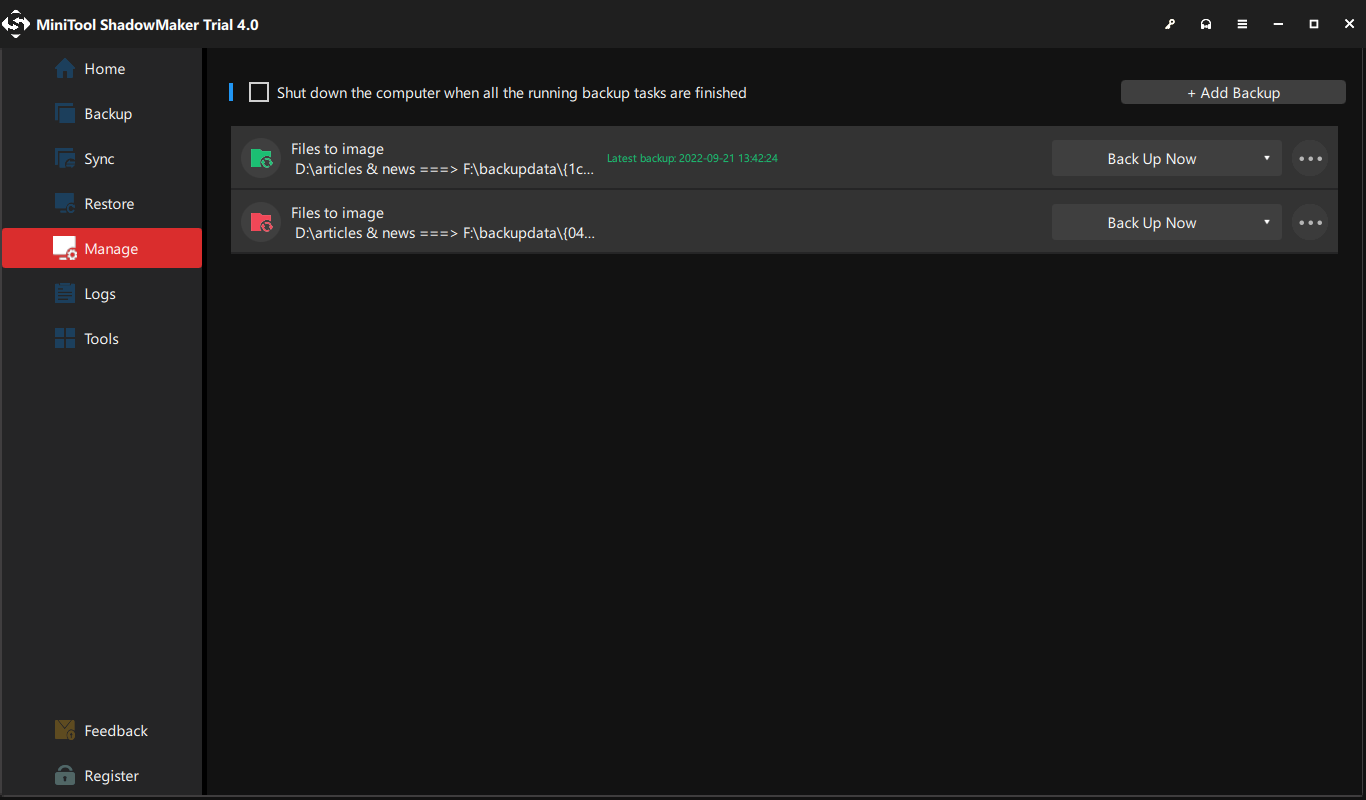Open the Sync feature icon
The height and width of the screenshot is (800, 1366).
(x=64, y=158)
